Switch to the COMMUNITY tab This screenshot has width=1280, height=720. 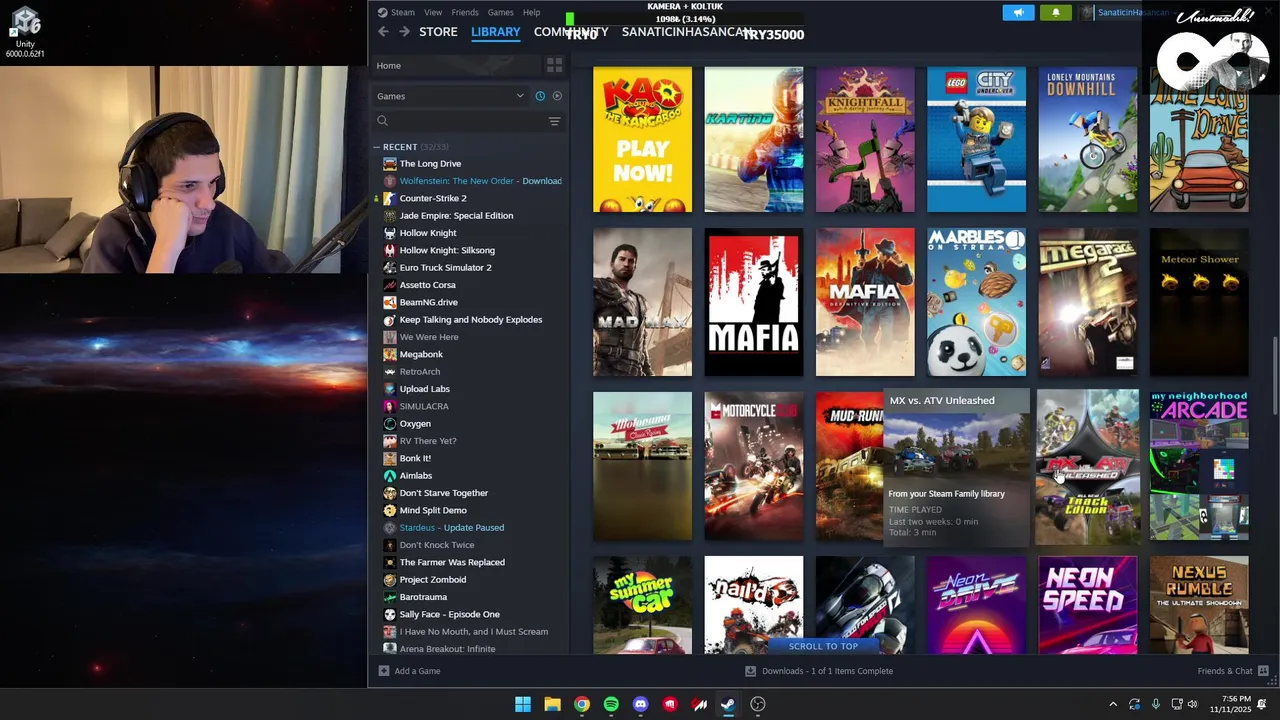(571, 32)
